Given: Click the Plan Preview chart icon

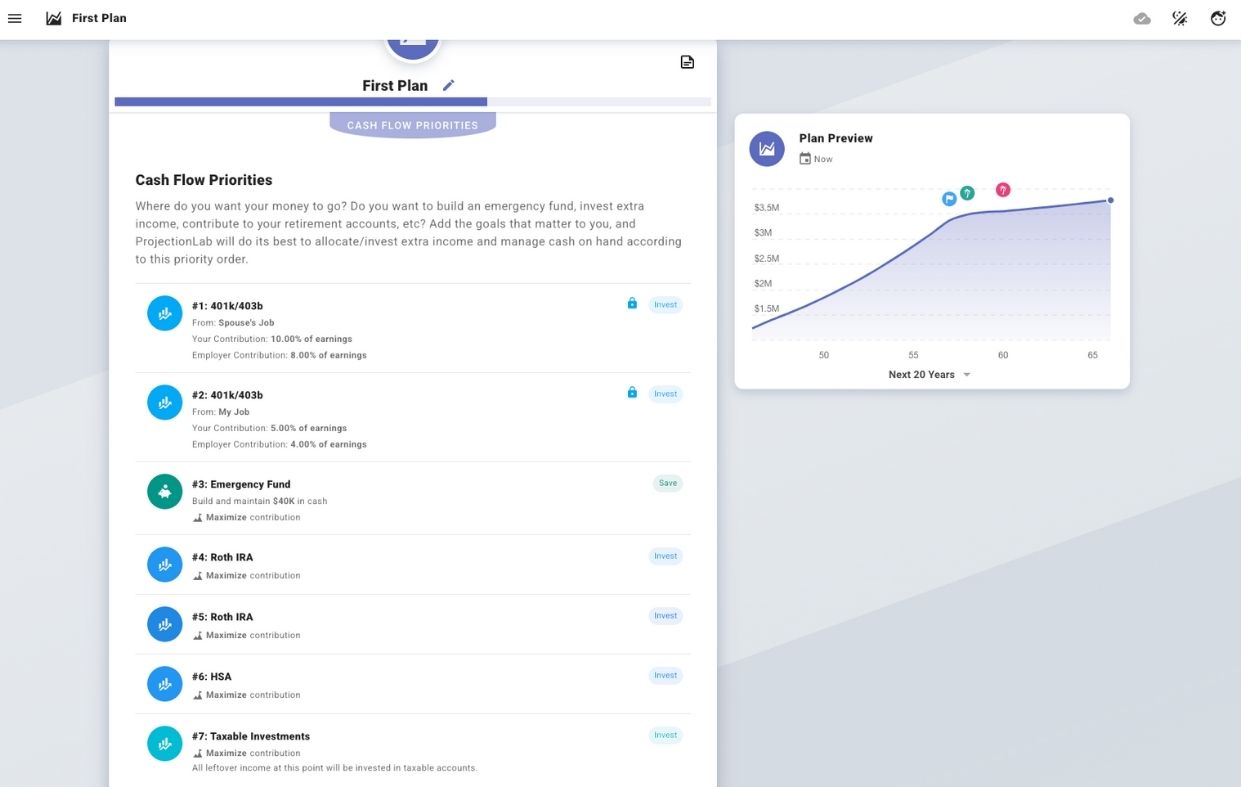Looking at the screenshot, I should click(x=767, y=149).
